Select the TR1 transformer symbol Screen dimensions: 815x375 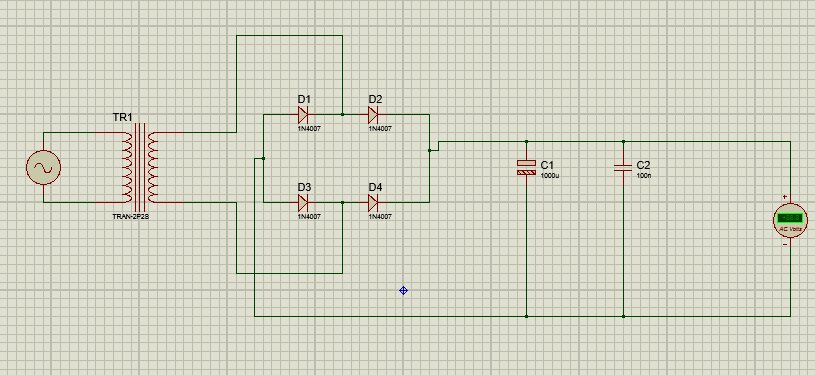[140, 167]
